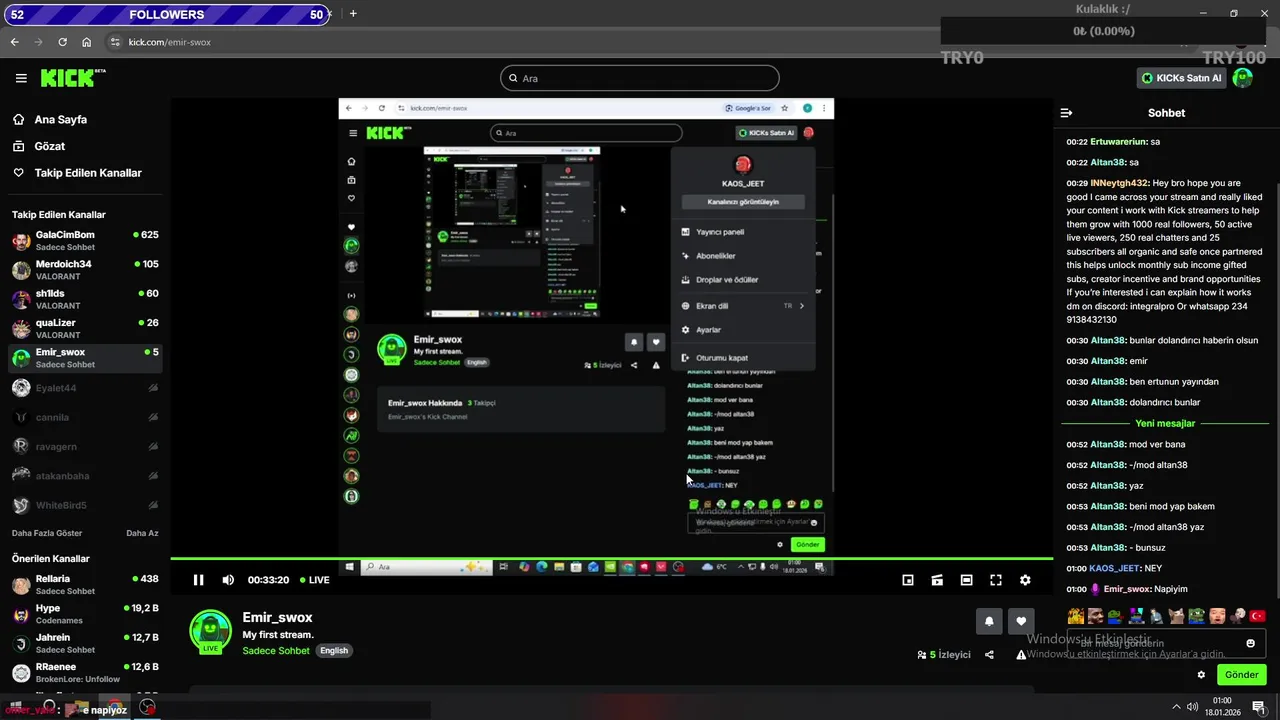
Task: Jump to Yeni mesajlar in chat
Action: (x=1166, y=424)
